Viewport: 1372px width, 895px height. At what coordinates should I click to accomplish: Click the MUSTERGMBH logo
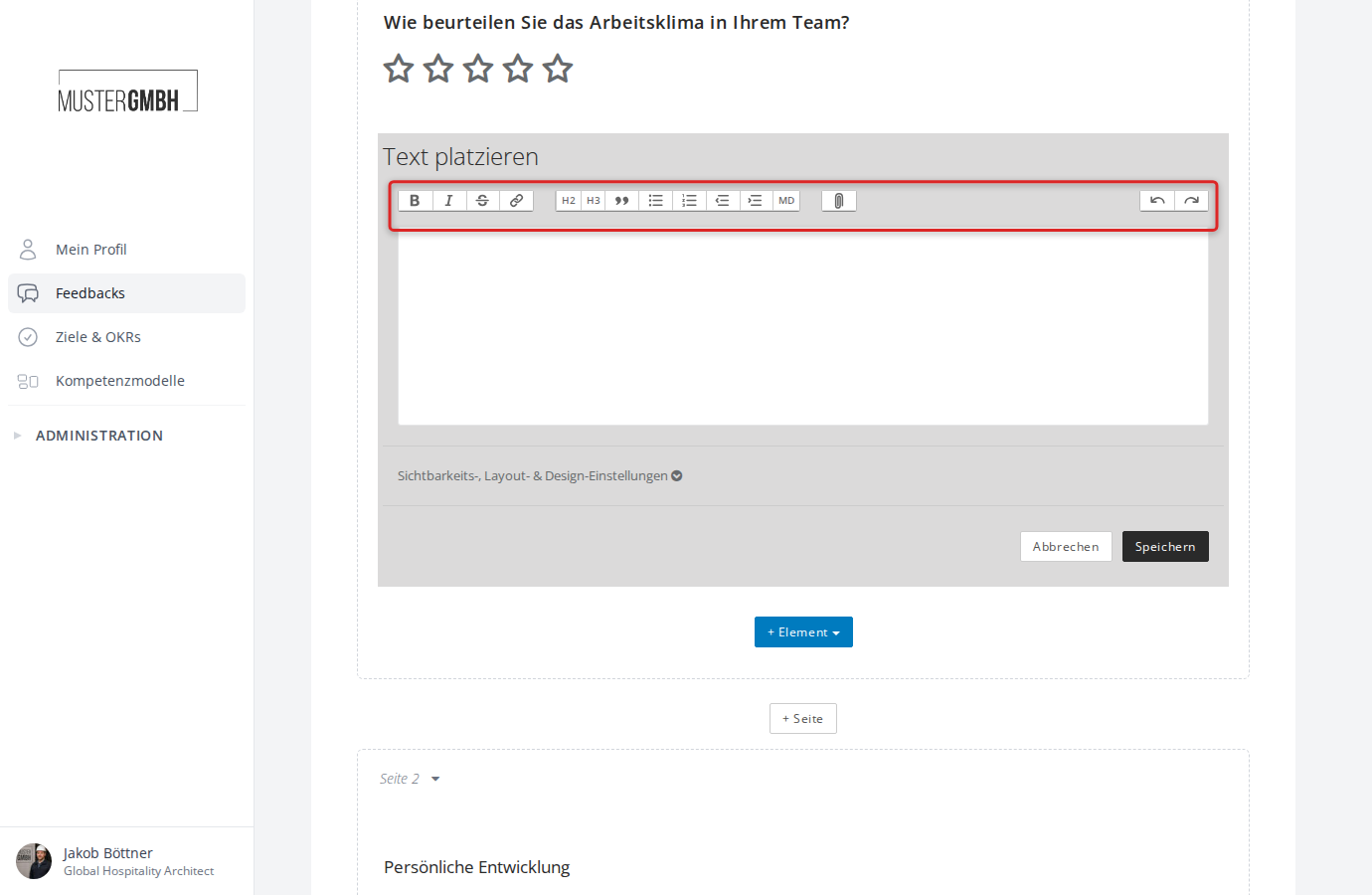click(x=127, y=91)
